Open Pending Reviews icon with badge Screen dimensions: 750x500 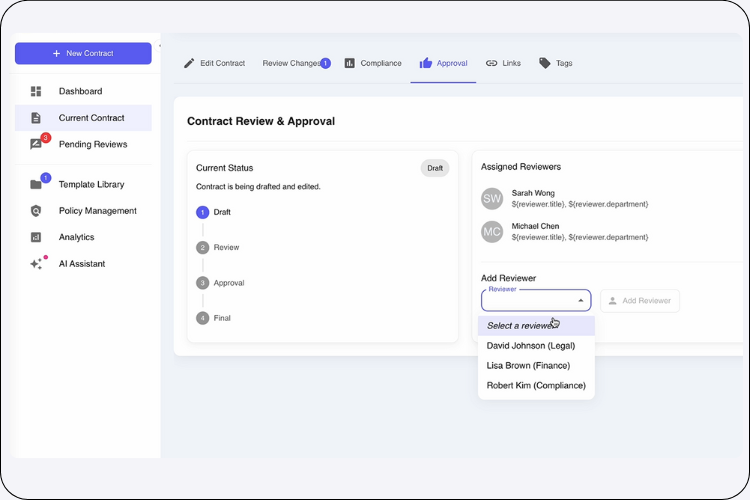pos(37,144)
